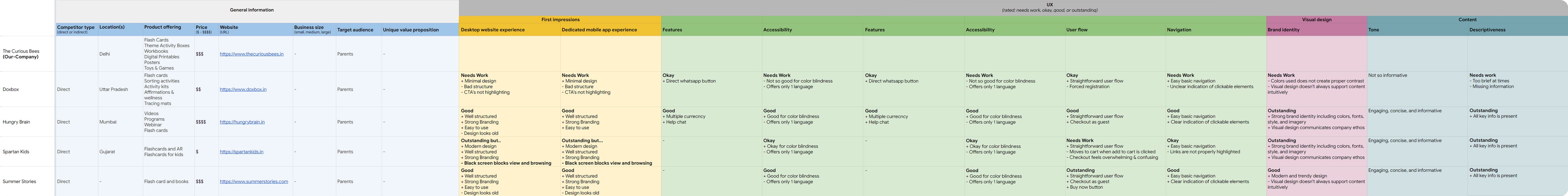
Task: Visit the summerstories.com link
Action: click(x=253, y=181)
